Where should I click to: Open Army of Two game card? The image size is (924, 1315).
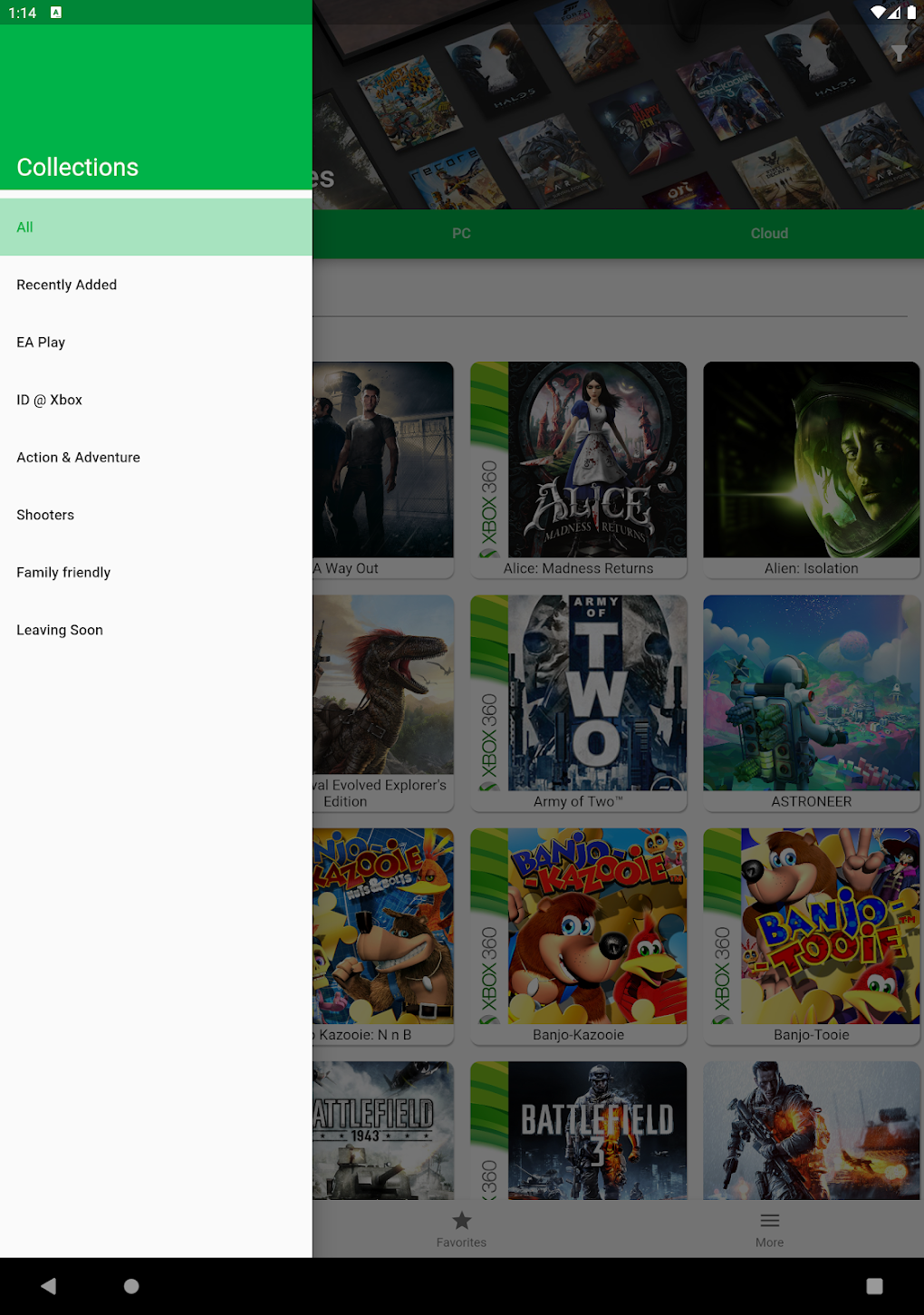click(x=579, y=702)
